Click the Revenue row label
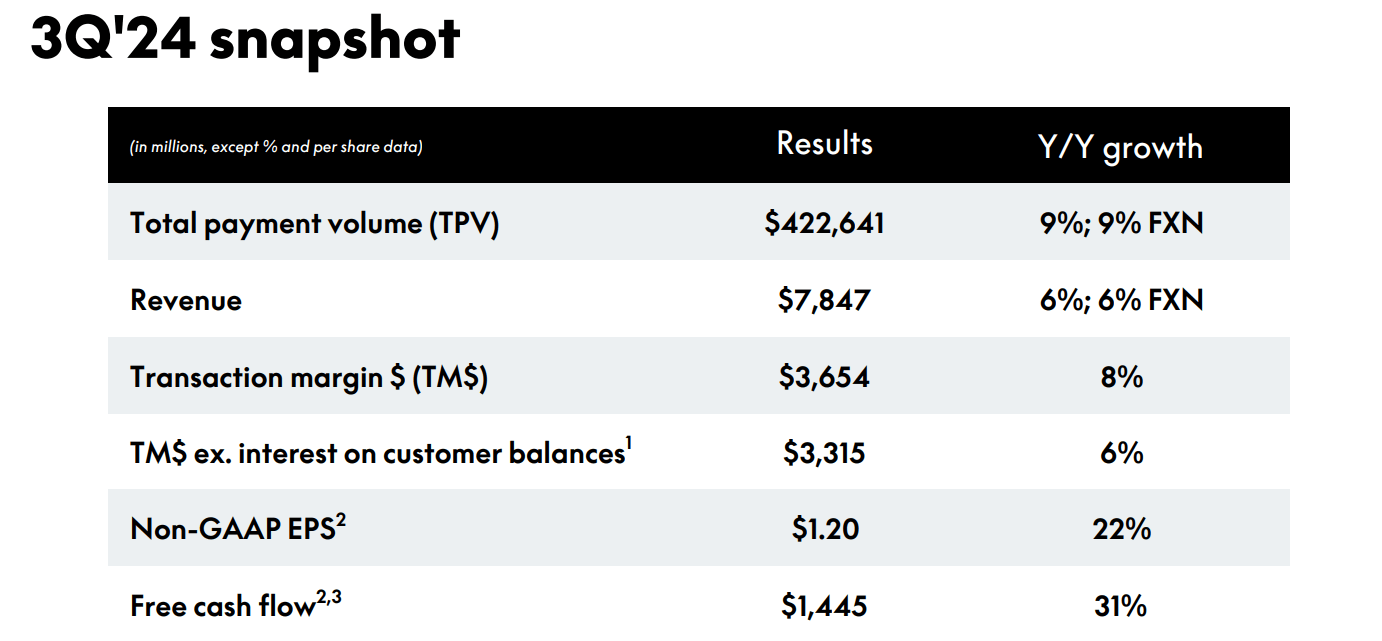This screenshot has height=641, width=1382. (x=186, y=300)
